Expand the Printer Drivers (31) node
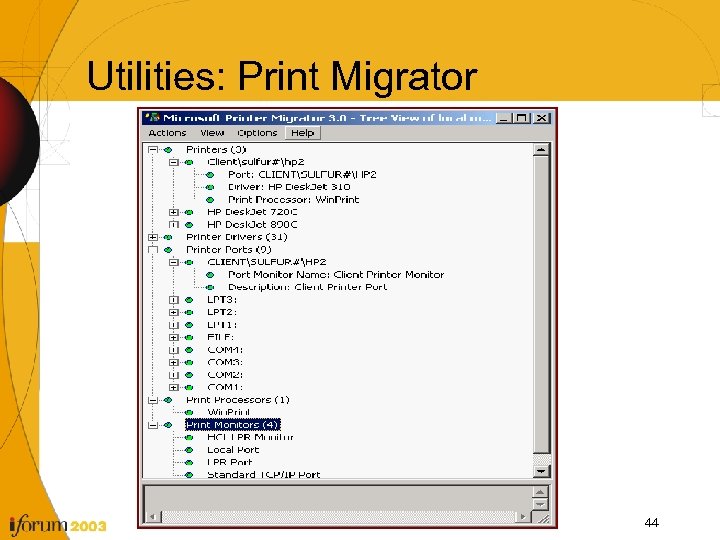Viewport: 720px width, 540px height. (x=153, y=237)
